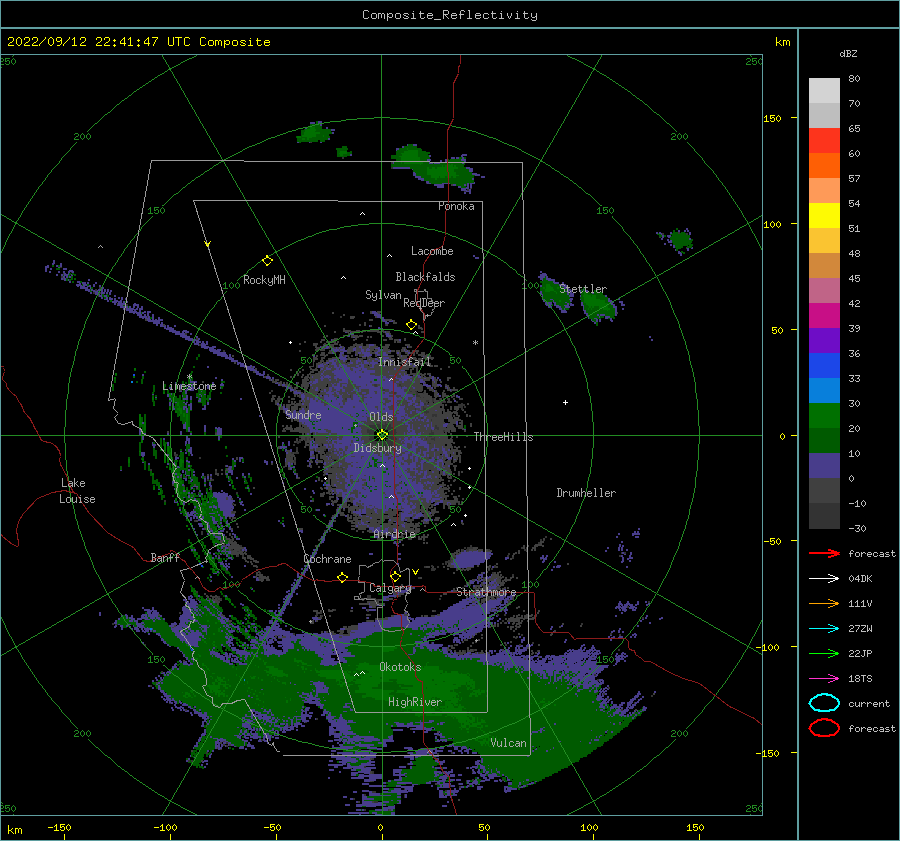Click the blue 33-36 dBZ swatch
The image size is (900, 841).
(824, 366)
